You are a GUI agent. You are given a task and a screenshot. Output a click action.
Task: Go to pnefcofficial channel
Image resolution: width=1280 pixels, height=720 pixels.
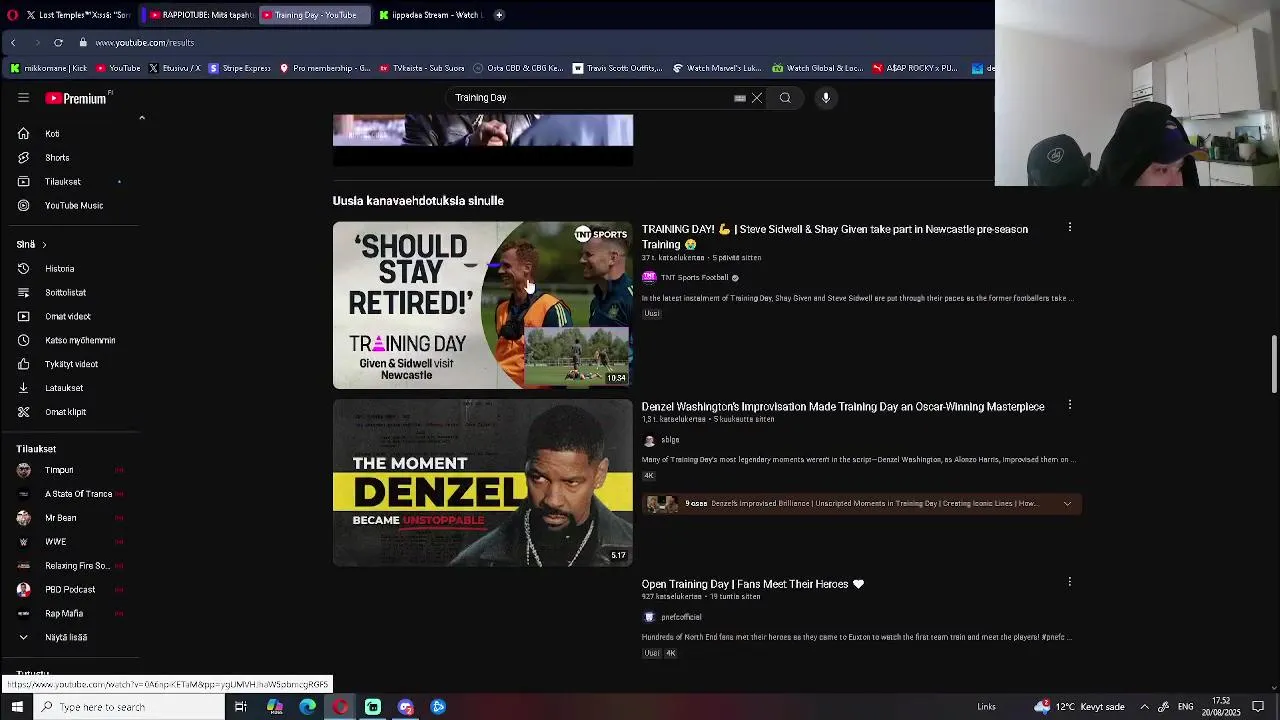pos(681,617)
